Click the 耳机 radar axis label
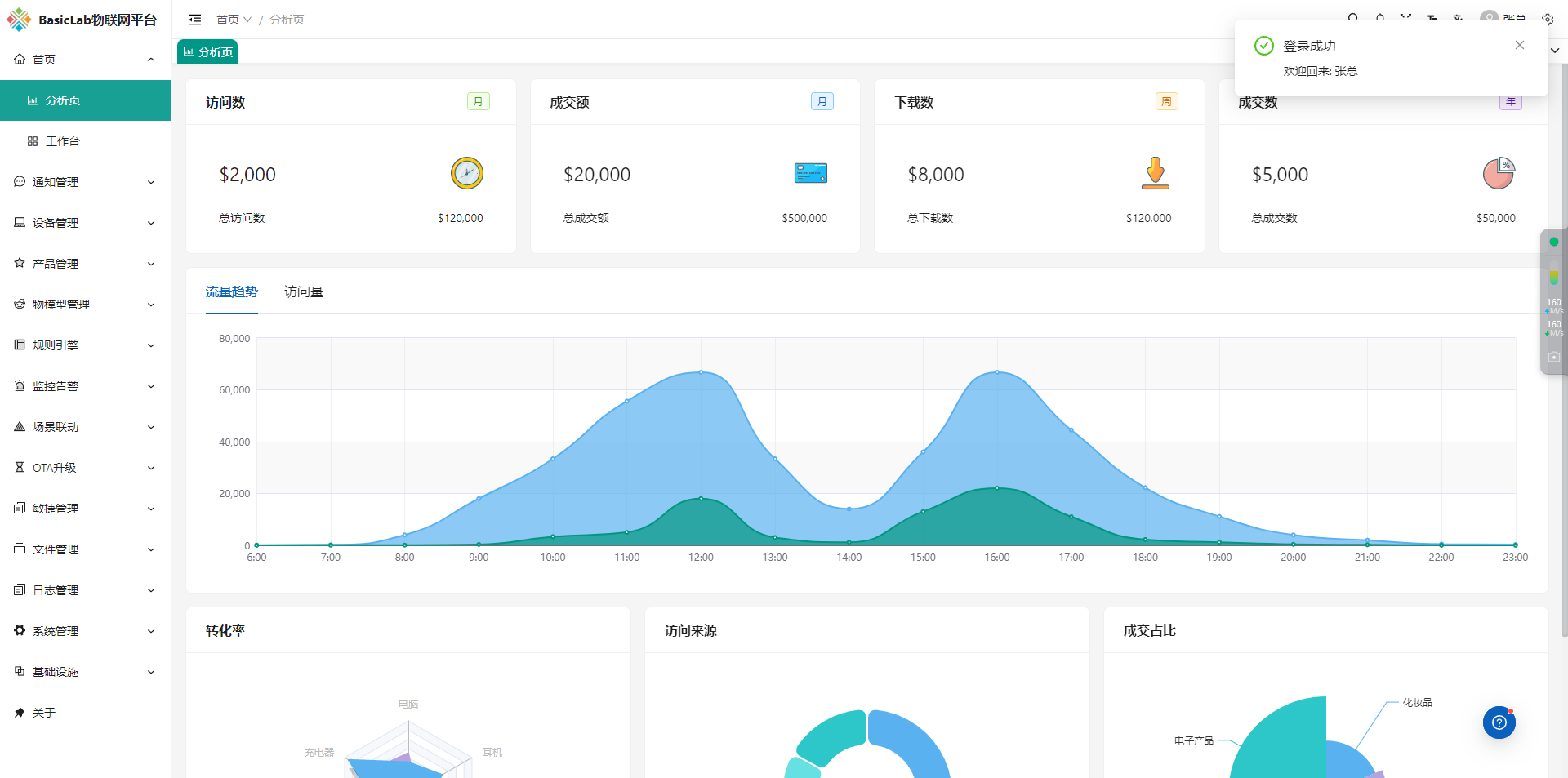 pyautogui.click(x=492, y=752)
